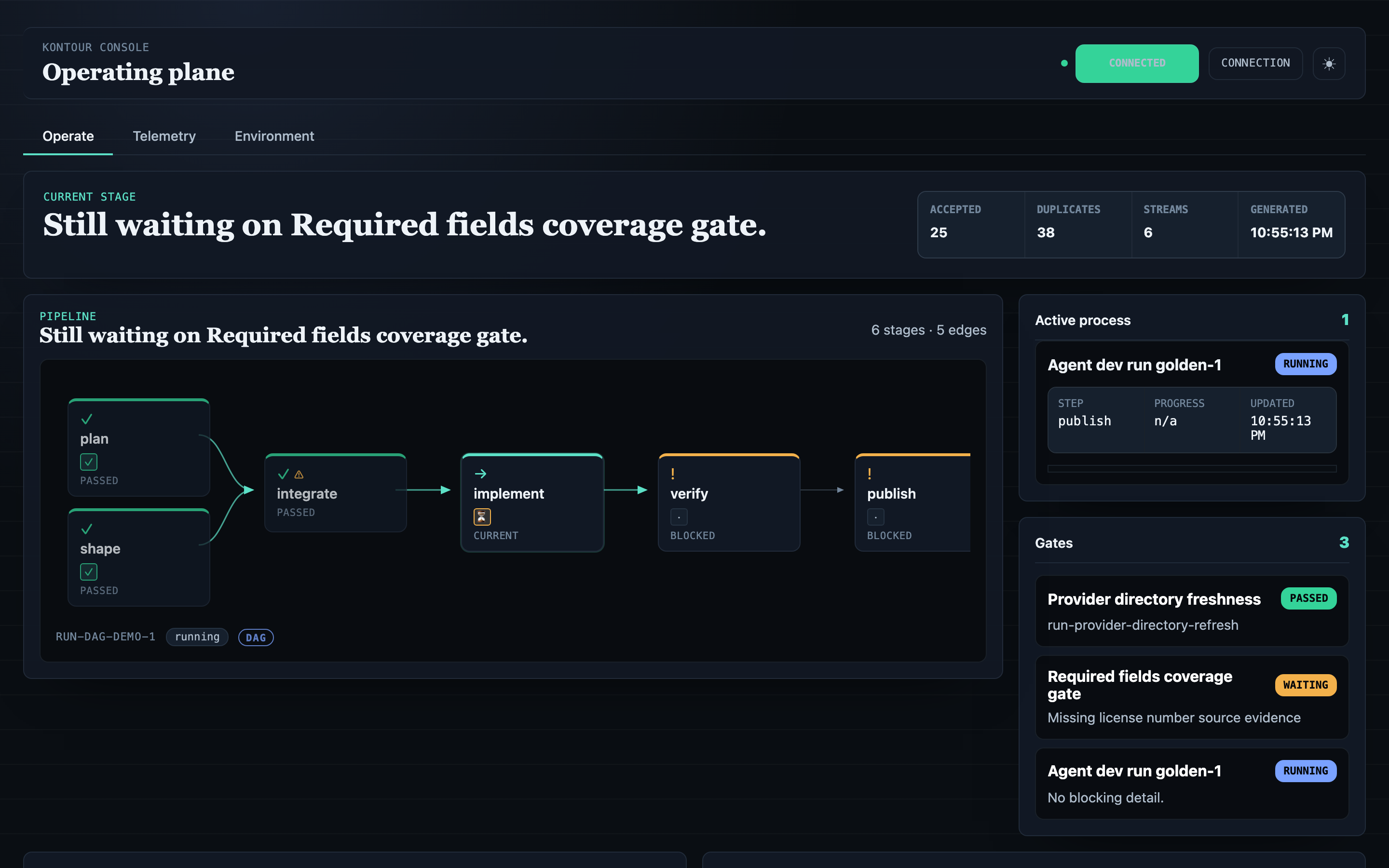This screenshot has width=1389, height=868.
Task: Click the STEP publish value
Action: [1084, 421]
